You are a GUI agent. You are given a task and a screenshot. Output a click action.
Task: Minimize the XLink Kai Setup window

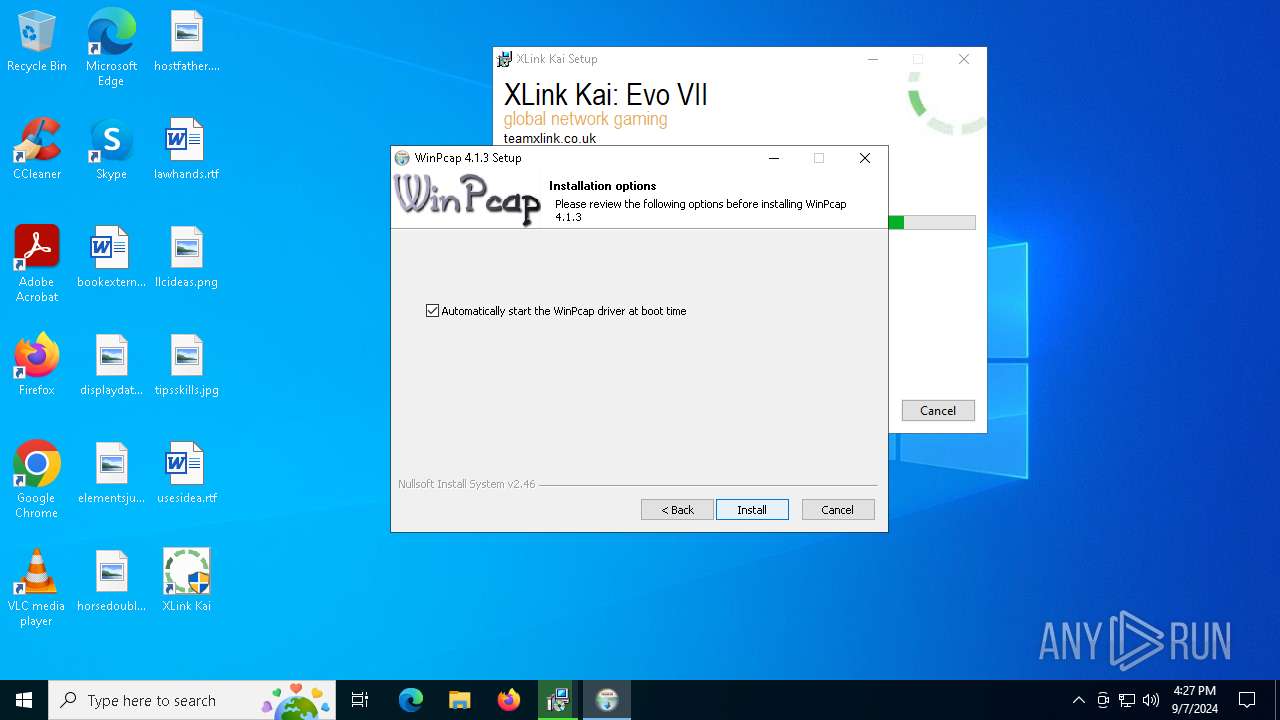tap(873, 59)
